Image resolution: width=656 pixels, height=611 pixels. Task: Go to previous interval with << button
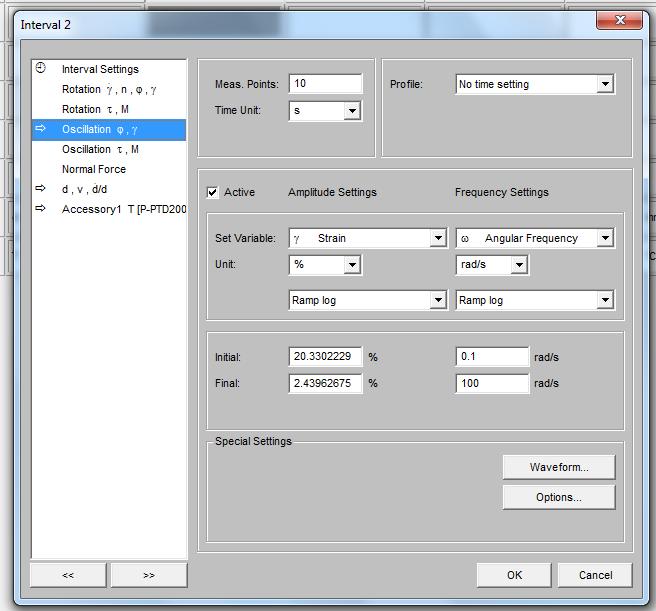click(x=68, y=575)
